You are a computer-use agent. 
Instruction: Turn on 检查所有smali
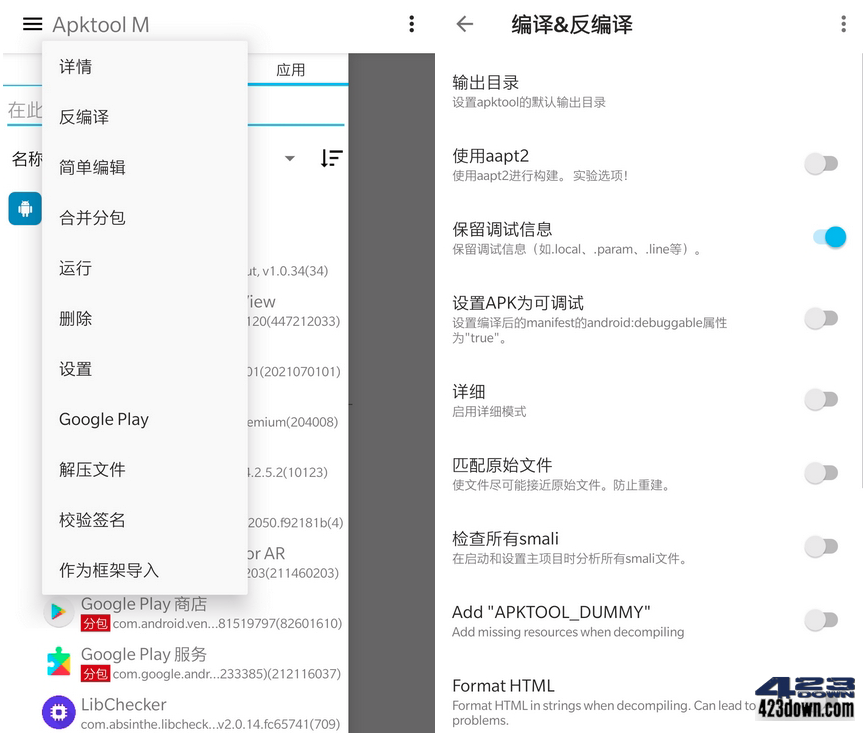821,548
